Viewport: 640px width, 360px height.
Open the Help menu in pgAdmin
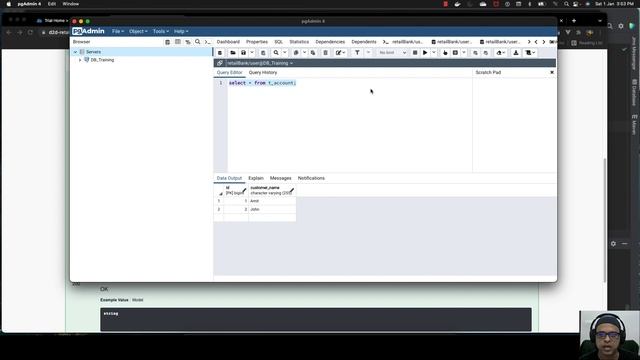point(181,31)
